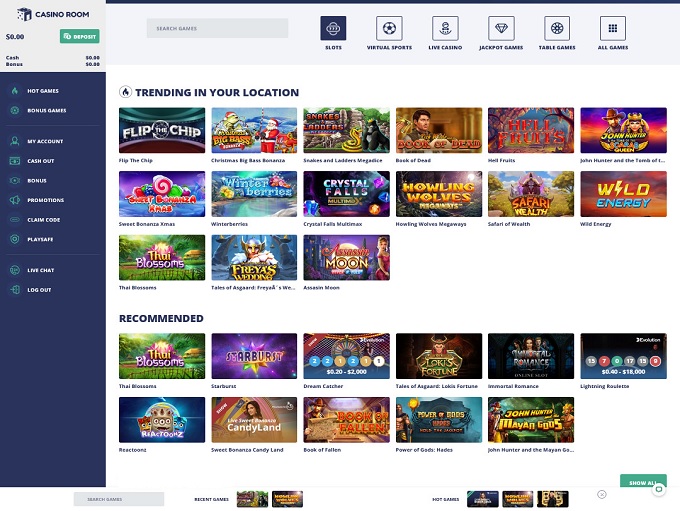Launch the Flip The Chip game thumbnail
The image size is (680, 511).
[161, 130]
